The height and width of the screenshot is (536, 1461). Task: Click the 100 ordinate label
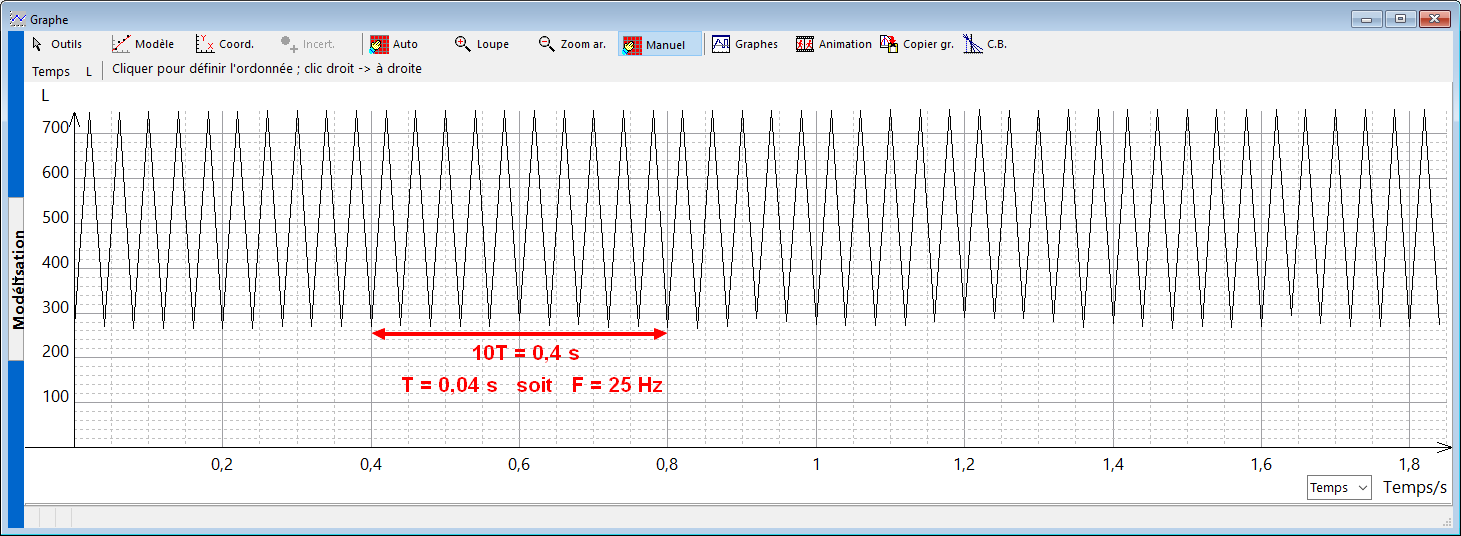[55, 397]
